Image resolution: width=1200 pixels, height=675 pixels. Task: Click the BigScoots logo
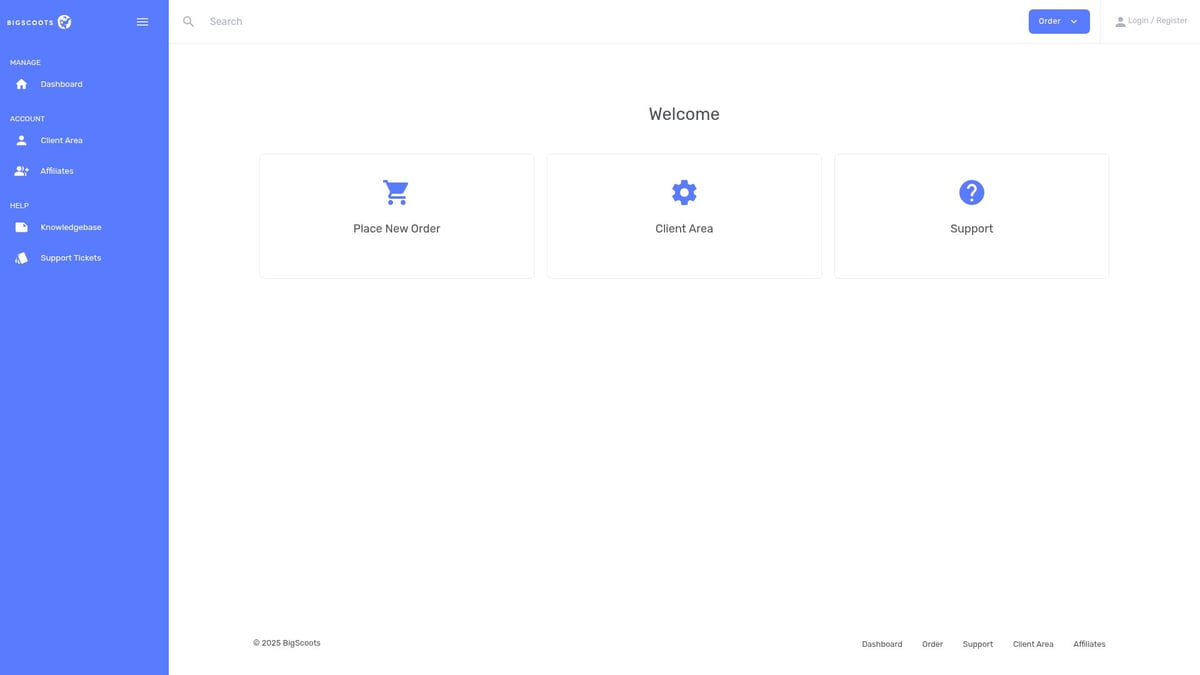click(x=39, y=22)
